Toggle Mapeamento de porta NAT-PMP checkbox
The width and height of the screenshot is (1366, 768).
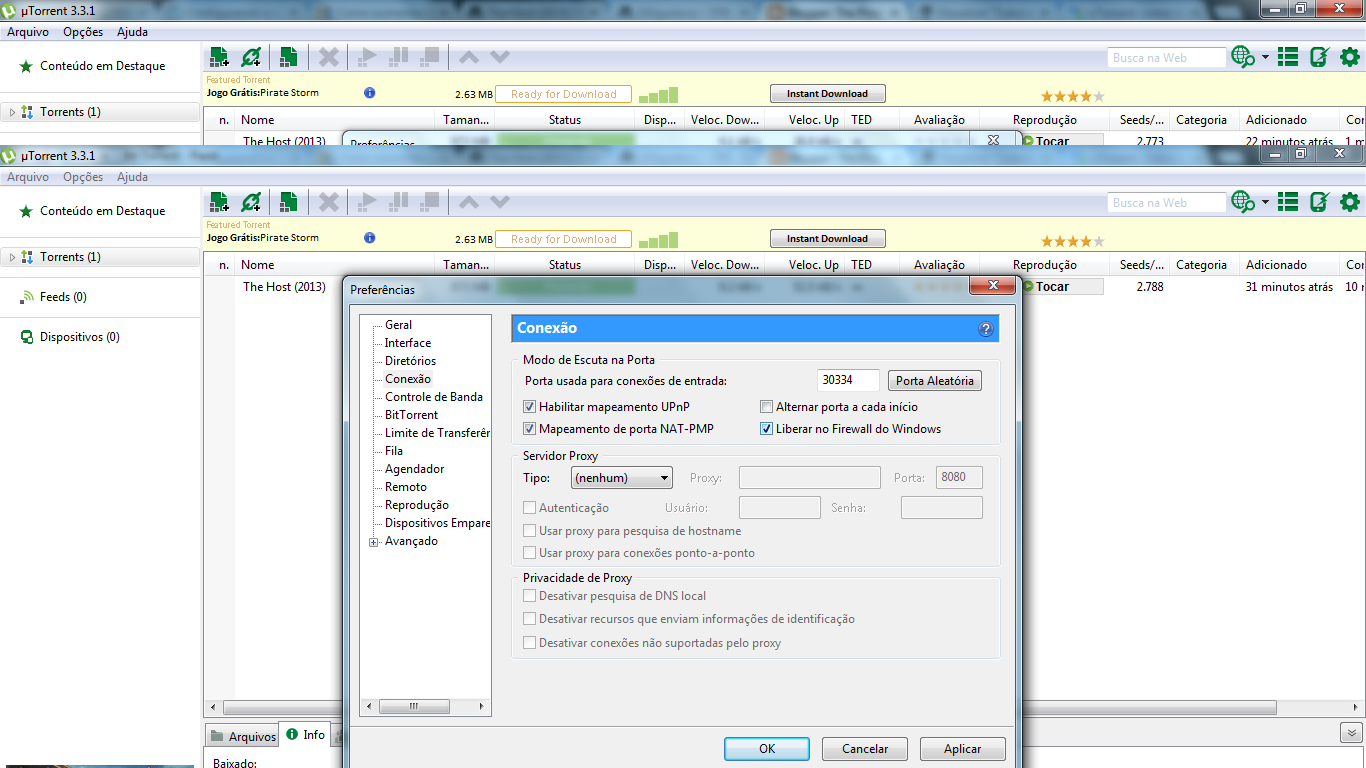point(530,429)
